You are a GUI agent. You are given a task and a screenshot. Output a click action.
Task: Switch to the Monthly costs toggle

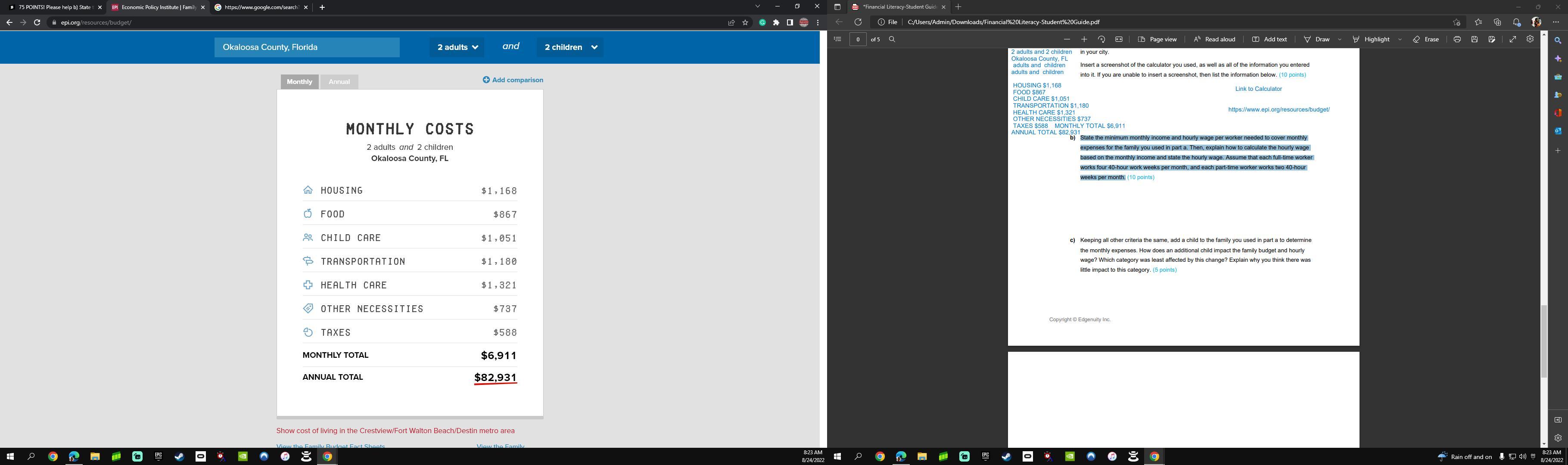299,81
